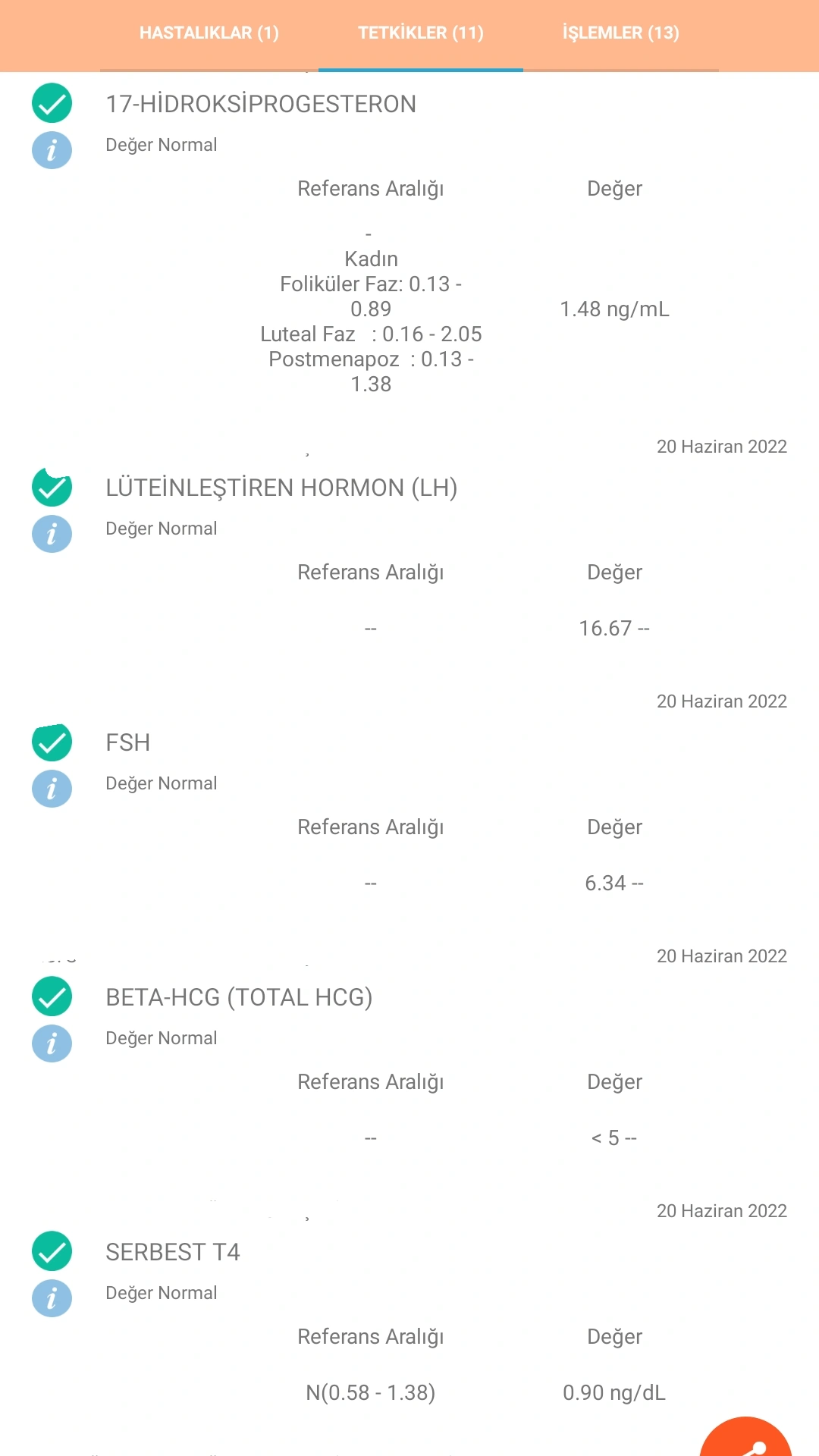Select the green check next to FSH
819x1456 pixels.
(x=52, y=742)
